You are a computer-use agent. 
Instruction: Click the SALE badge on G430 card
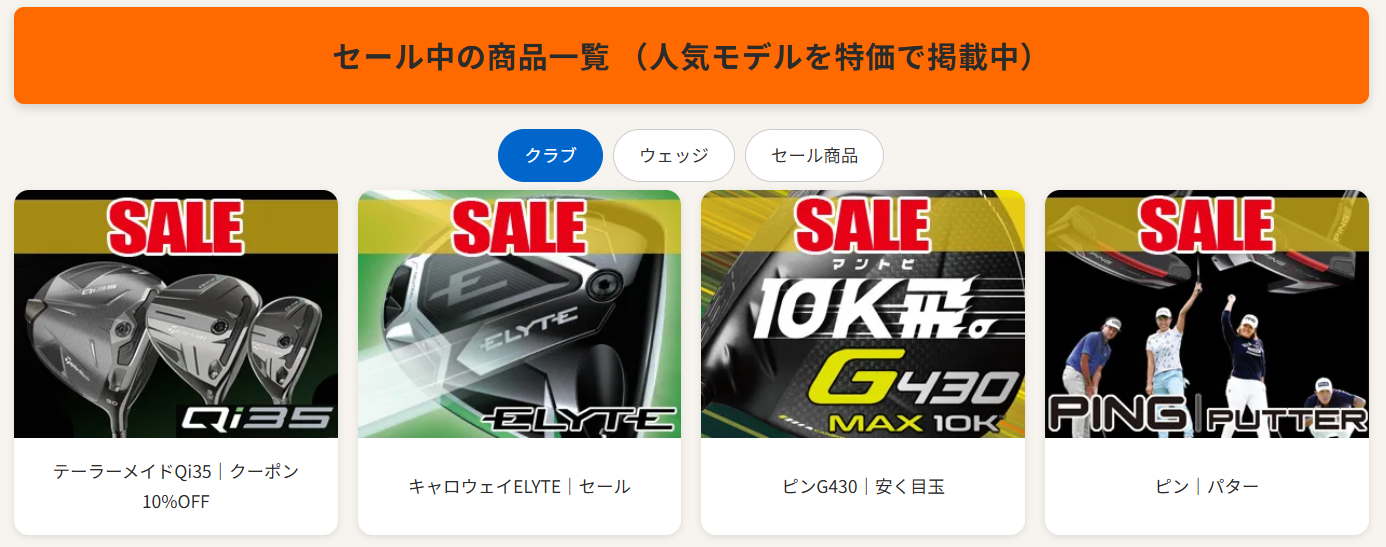[x=863, y=226]
